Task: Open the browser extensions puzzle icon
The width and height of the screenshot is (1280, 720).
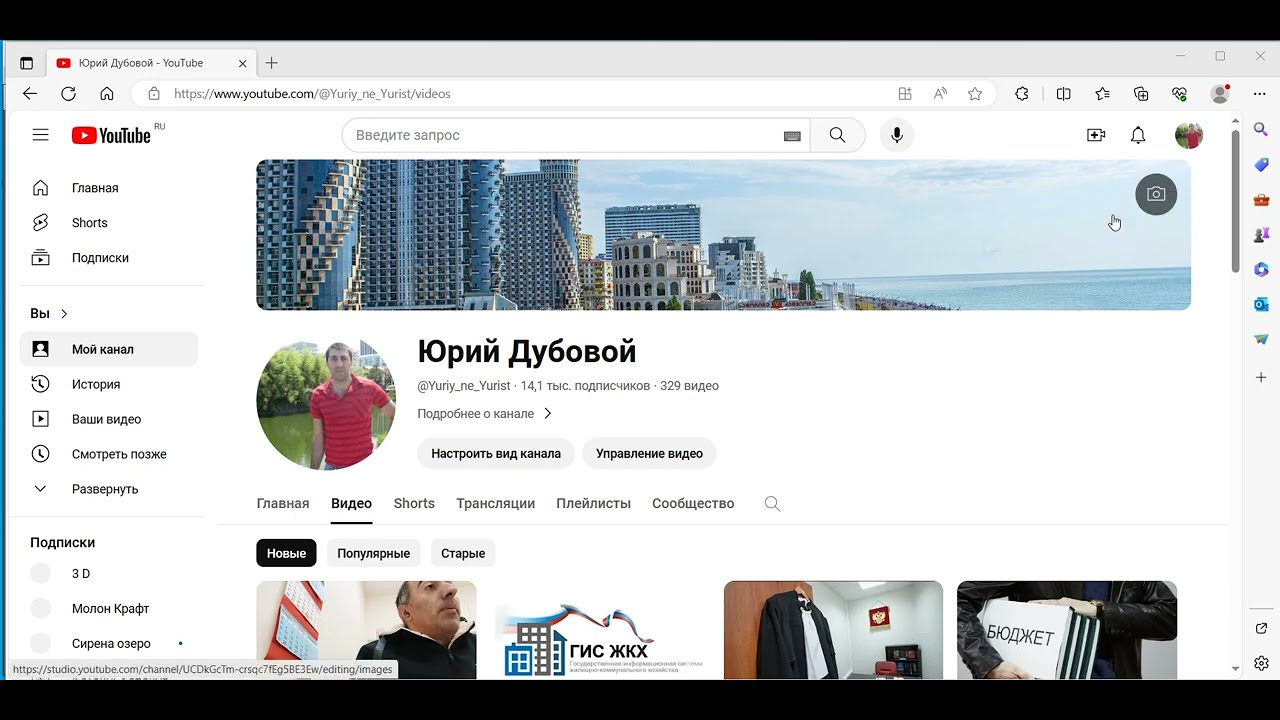Action: click(1021, 94)
